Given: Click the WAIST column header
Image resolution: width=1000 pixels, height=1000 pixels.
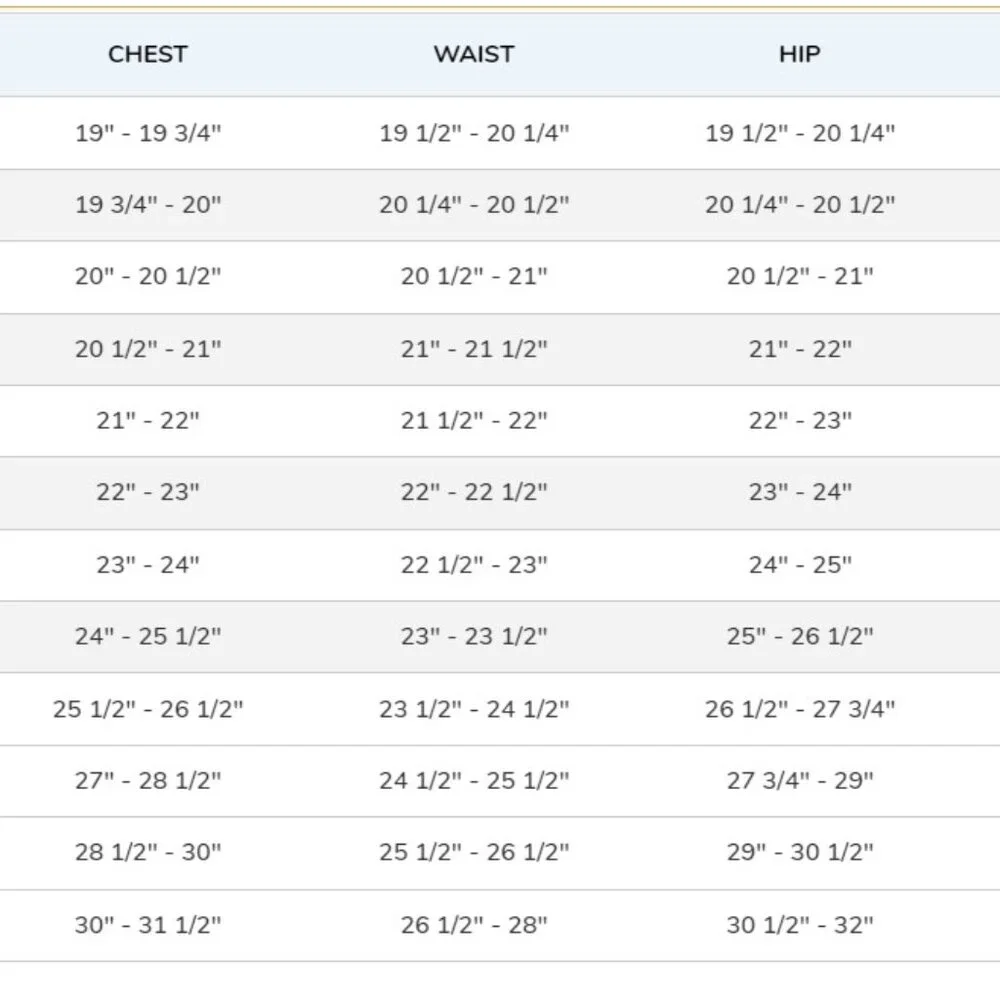Looking at the screenshot, I should point(474,54).
